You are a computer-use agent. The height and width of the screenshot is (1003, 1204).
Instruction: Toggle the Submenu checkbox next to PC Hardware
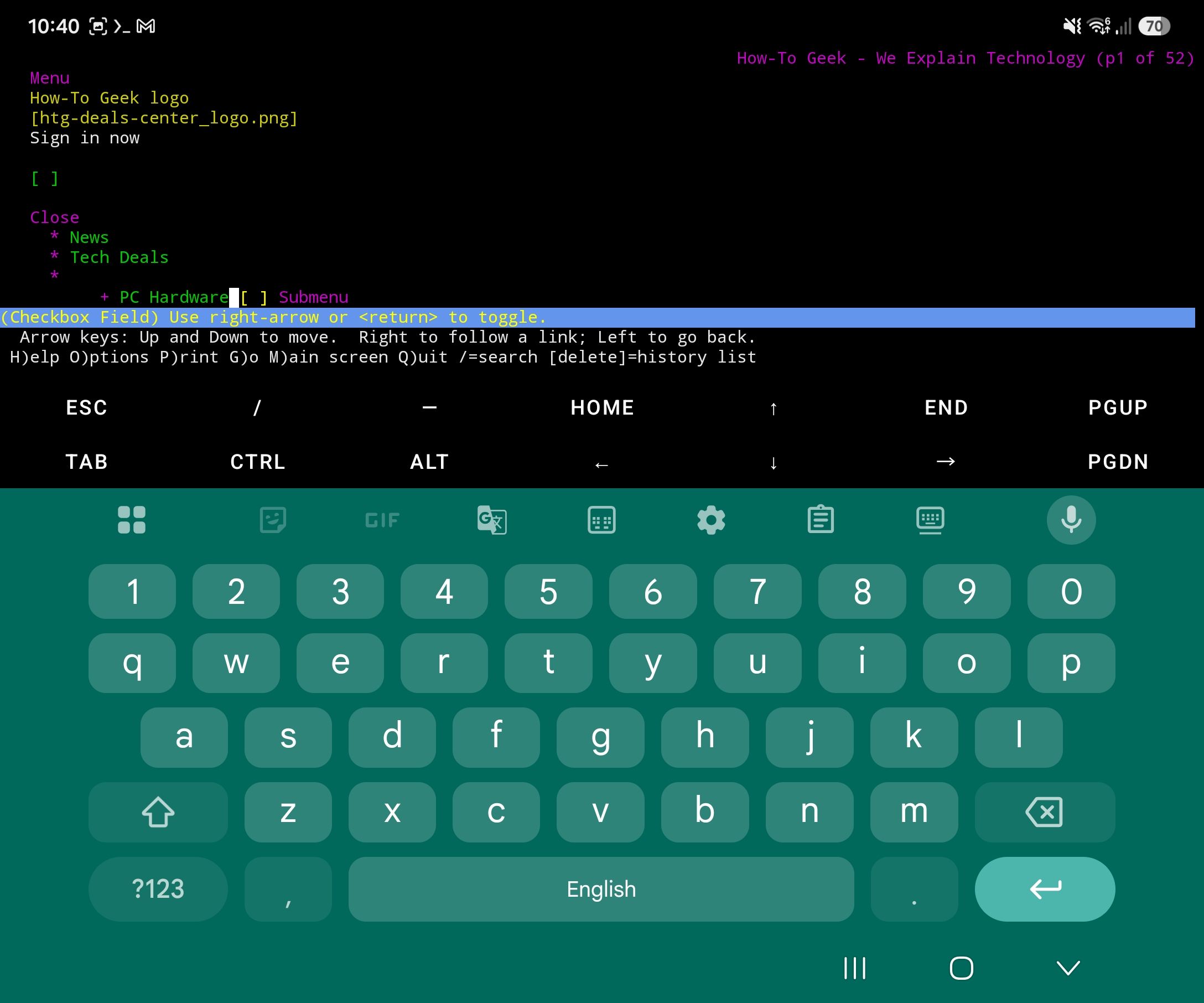[x=253, y=298]
